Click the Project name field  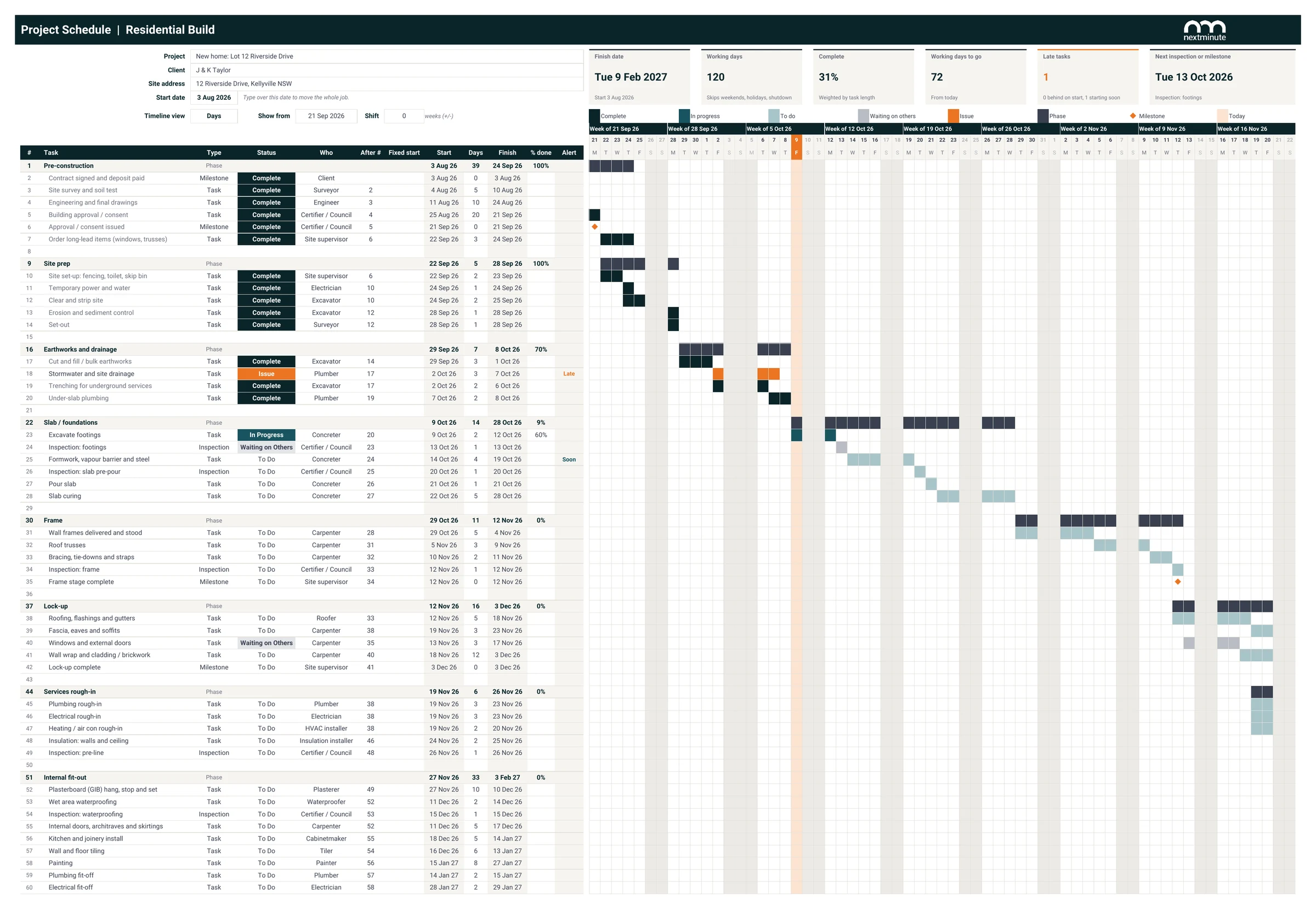click(x=387, y=56)
